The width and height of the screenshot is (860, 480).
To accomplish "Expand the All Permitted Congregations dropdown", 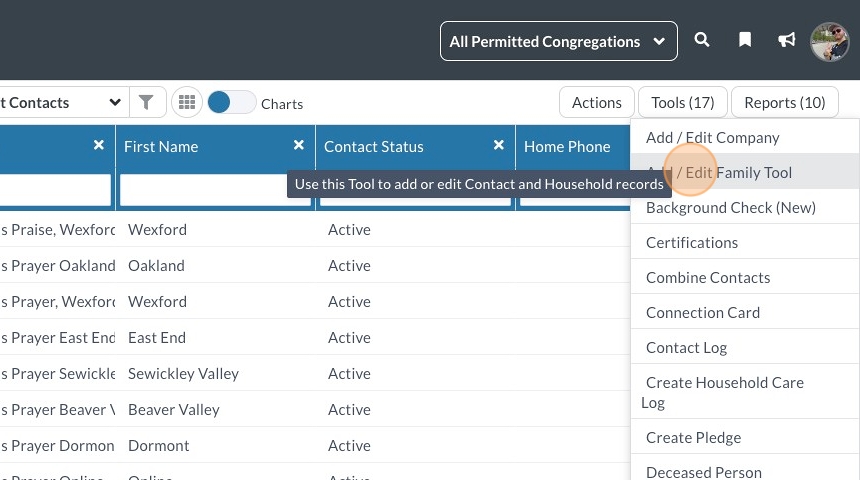I will tap(558, 41).
